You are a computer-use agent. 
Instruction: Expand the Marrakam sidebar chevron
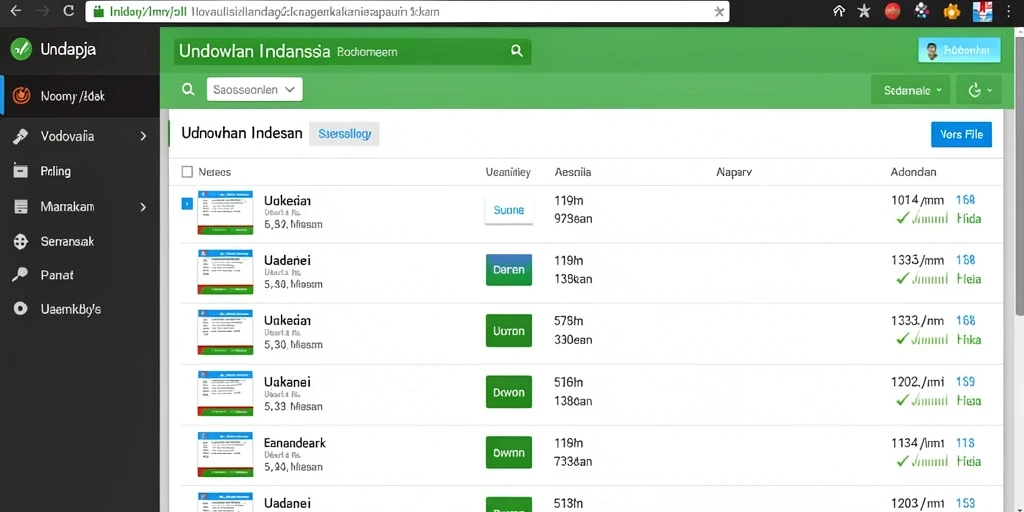point(143,207)
